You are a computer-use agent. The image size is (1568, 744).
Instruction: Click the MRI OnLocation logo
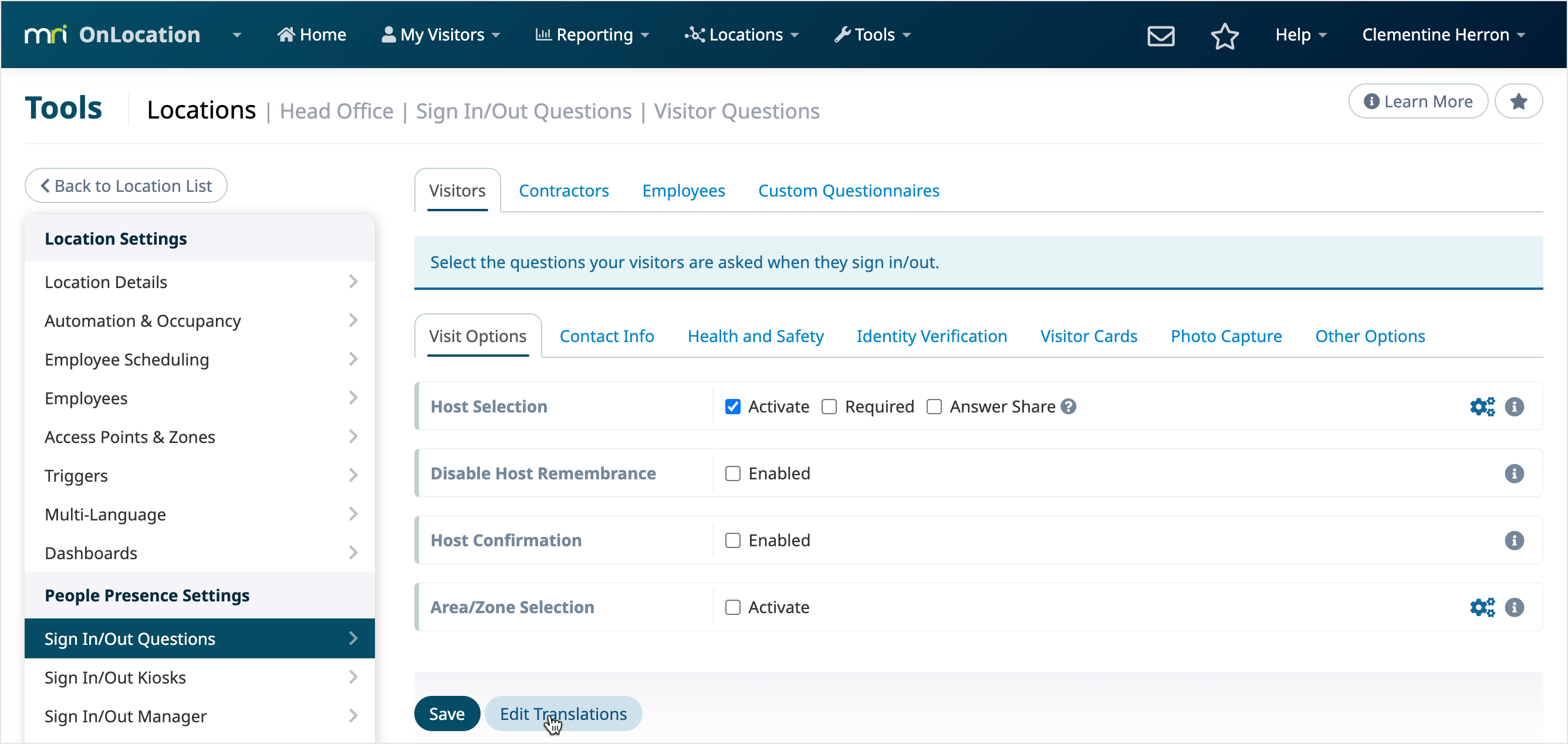112,35
